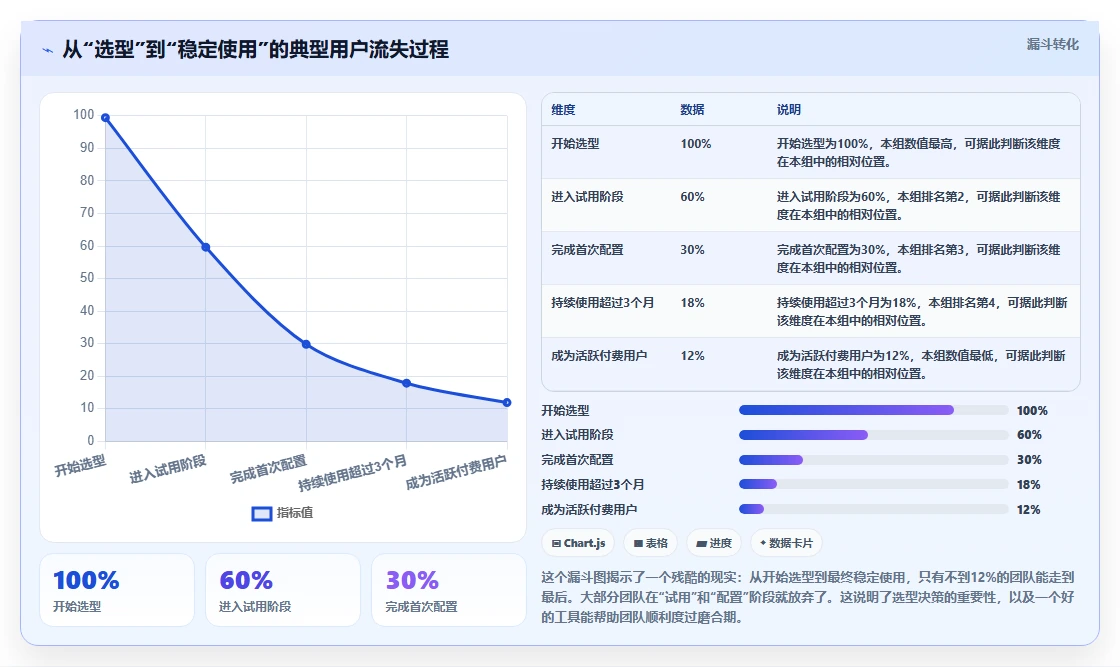Click the 指标值 legend label
The image size is (1120, 667).
click(295, 513)
